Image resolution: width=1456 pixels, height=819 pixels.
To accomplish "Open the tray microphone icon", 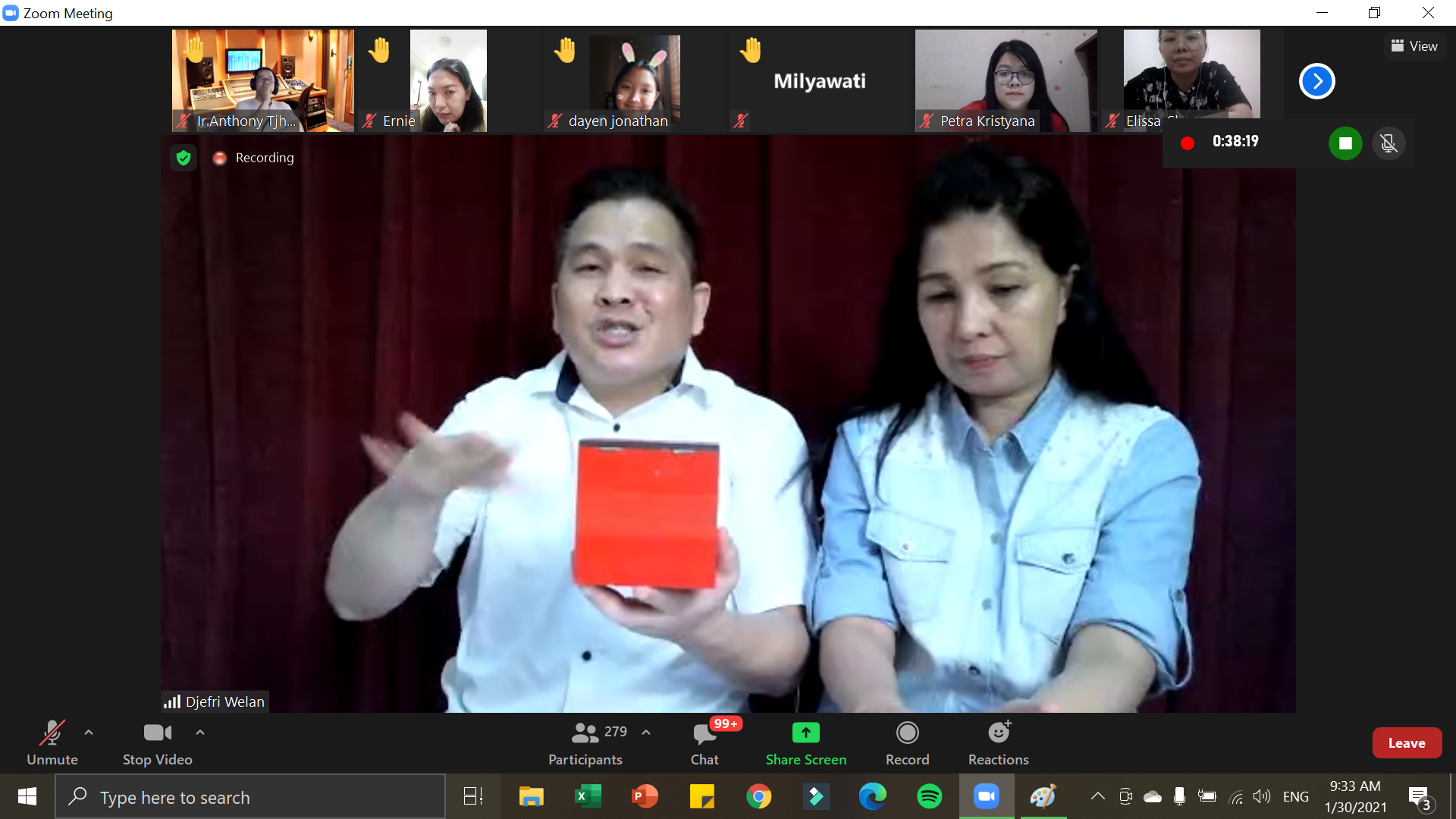I will [x=1179, y=796].
